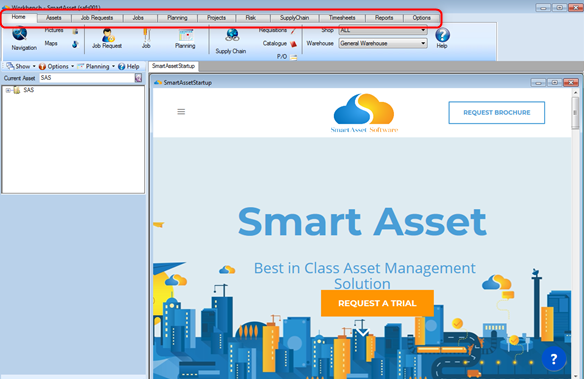
Task: Open the website hamburger menu
Action: point(181,112)
